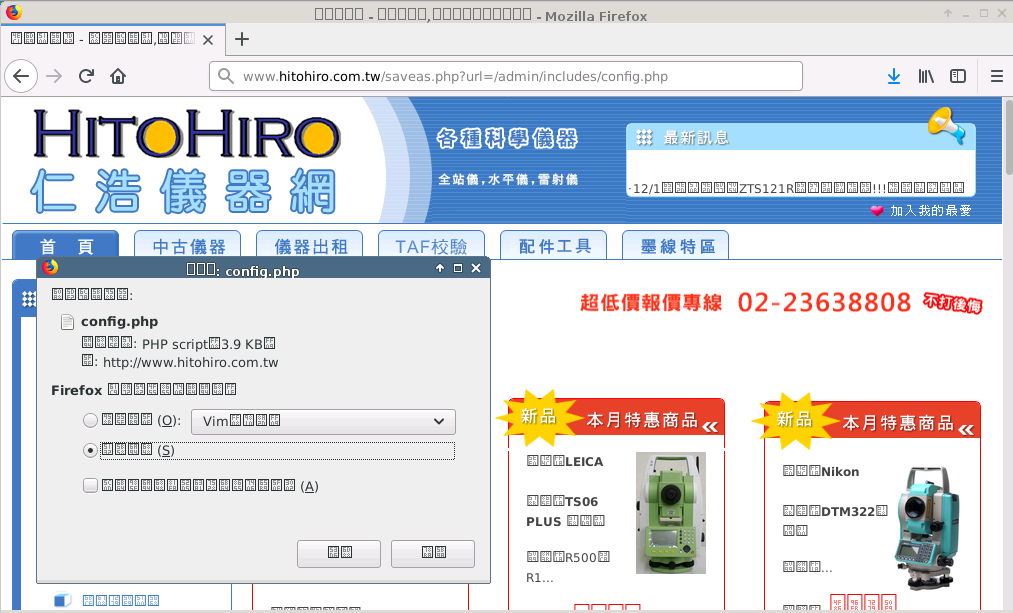Click the sidebar link beside the cube

point(121,601)
